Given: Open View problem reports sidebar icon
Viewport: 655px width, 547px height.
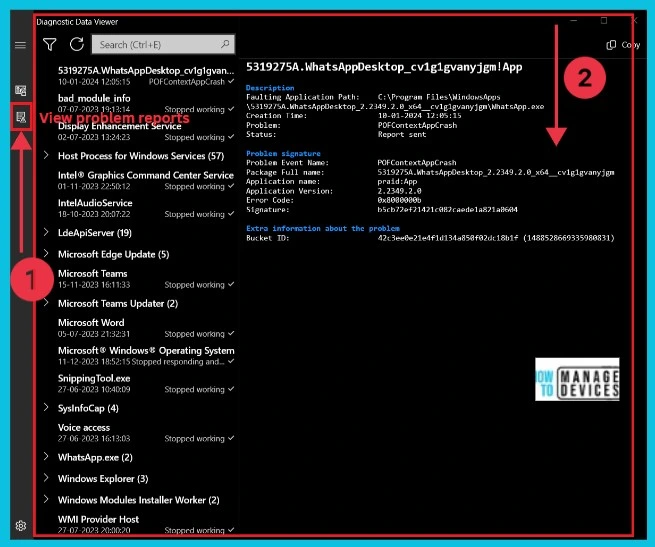Looking at the screenshot, I should [x=21, y=117].
